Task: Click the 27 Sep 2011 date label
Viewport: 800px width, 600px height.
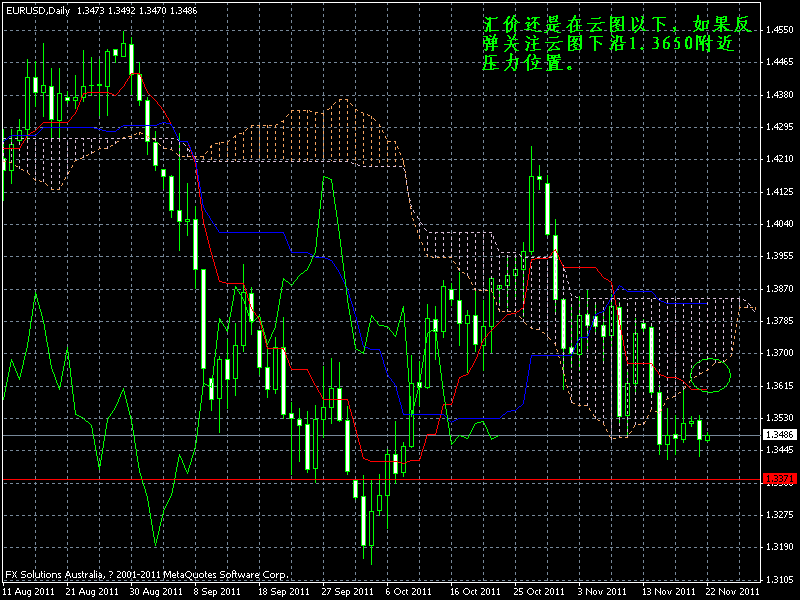Action: click(x=347, y=592)
